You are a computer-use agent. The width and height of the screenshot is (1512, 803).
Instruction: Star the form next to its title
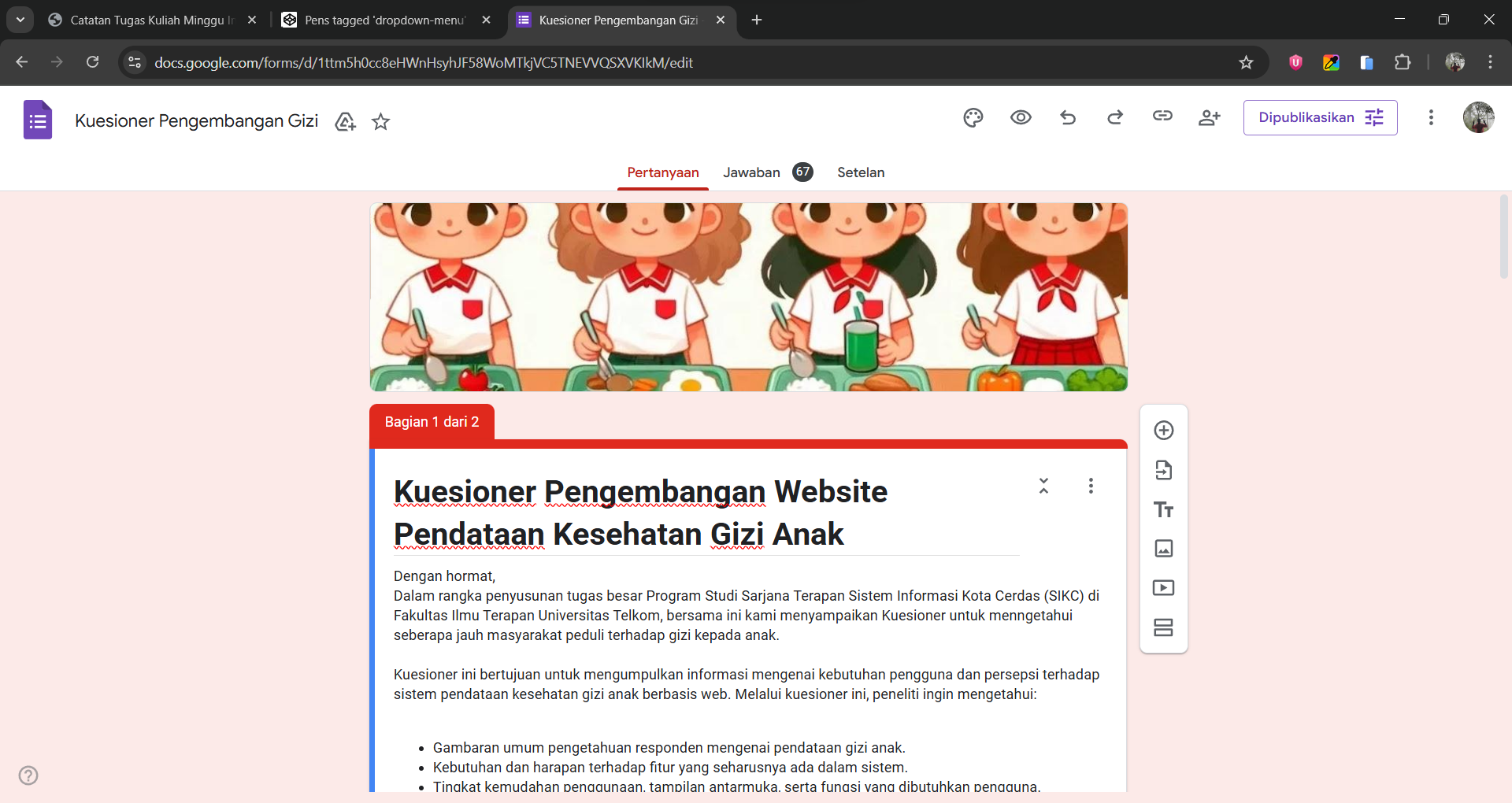click(x=381, y=122)
